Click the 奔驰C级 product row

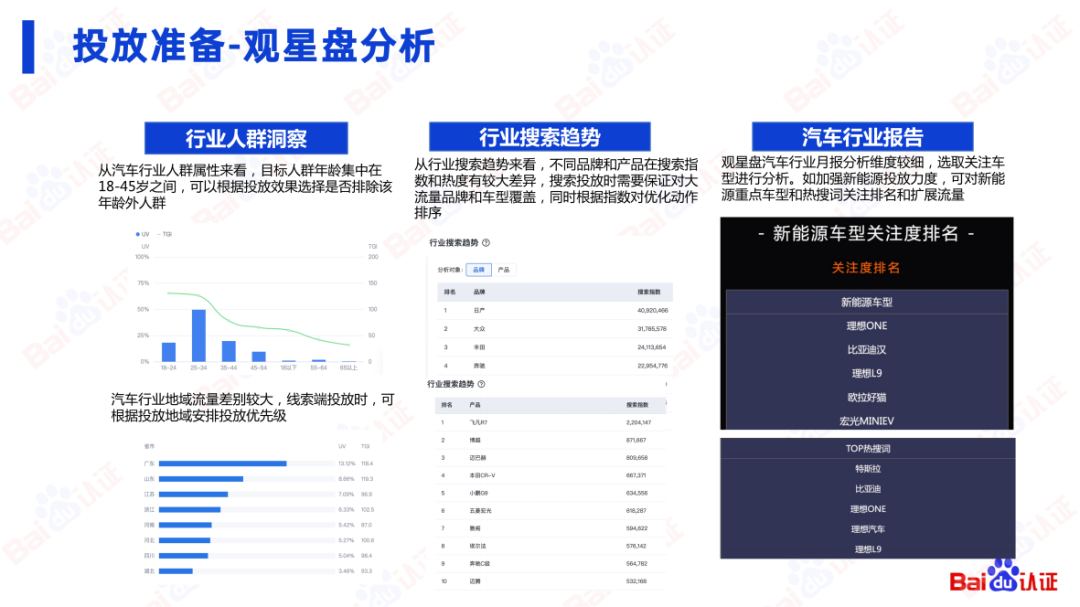click(x=553, y=564)
